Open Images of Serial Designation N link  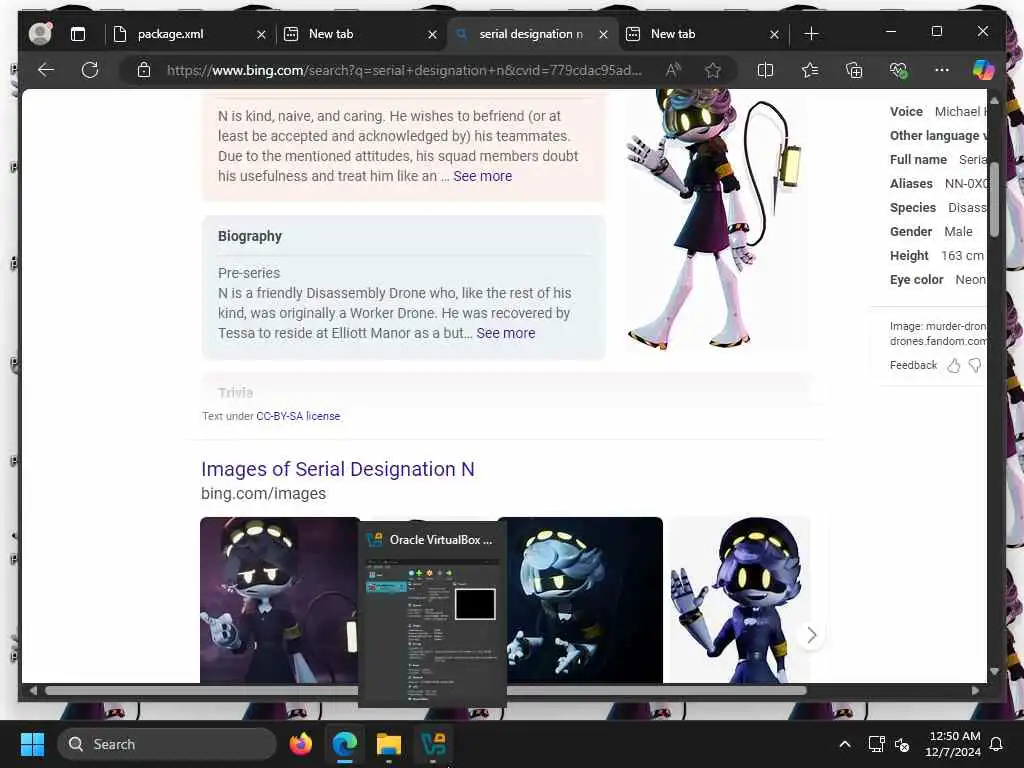[x=338, y=469]
